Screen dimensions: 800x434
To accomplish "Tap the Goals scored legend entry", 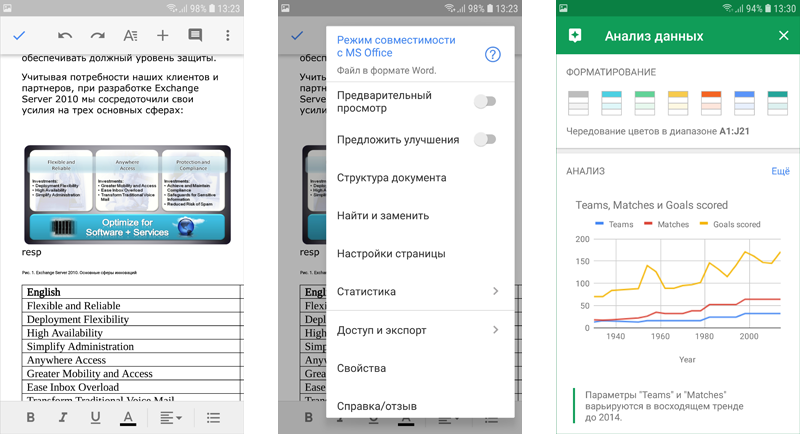I will pos(730,224).
